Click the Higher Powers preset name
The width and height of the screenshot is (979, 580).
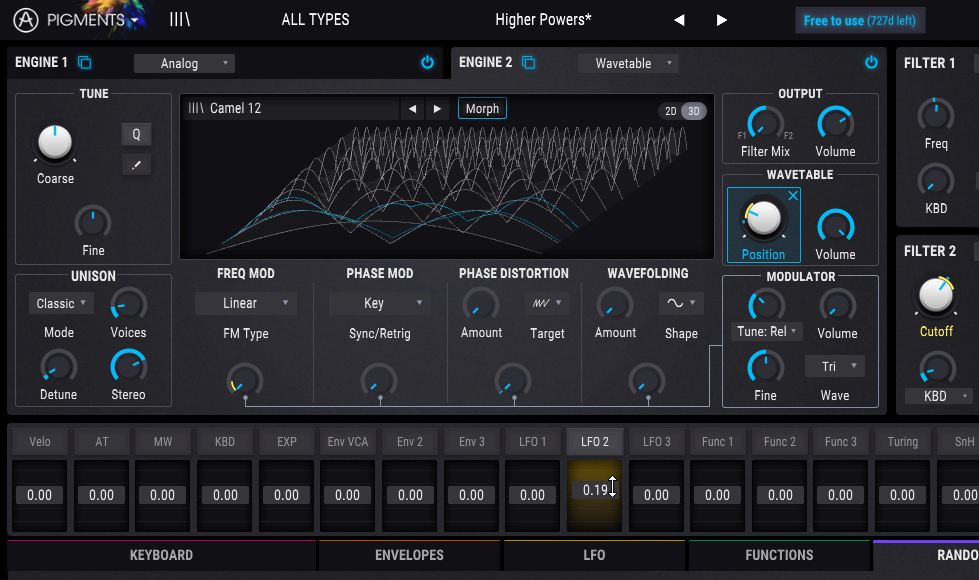pyautogui.click(x=543, y=20)
